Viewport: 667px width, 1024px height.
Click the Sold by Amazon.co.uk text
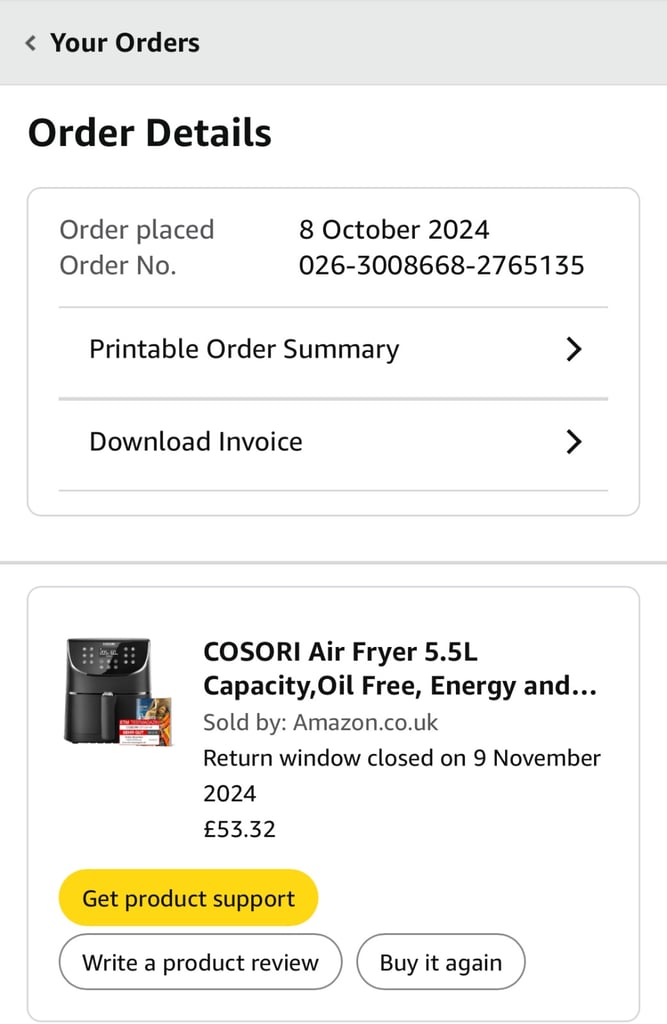click(320, 722)
